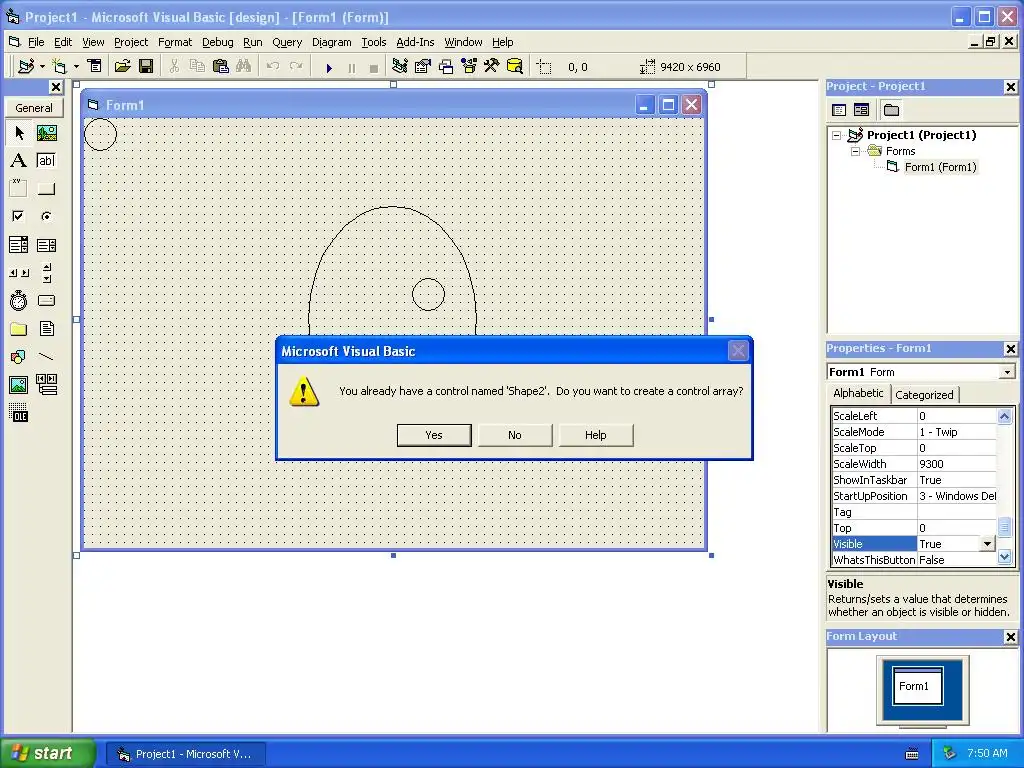Select the FileListBox tool
This screenshot has width=1024, height=768.
pyautogui.click(x=46, y=328)
